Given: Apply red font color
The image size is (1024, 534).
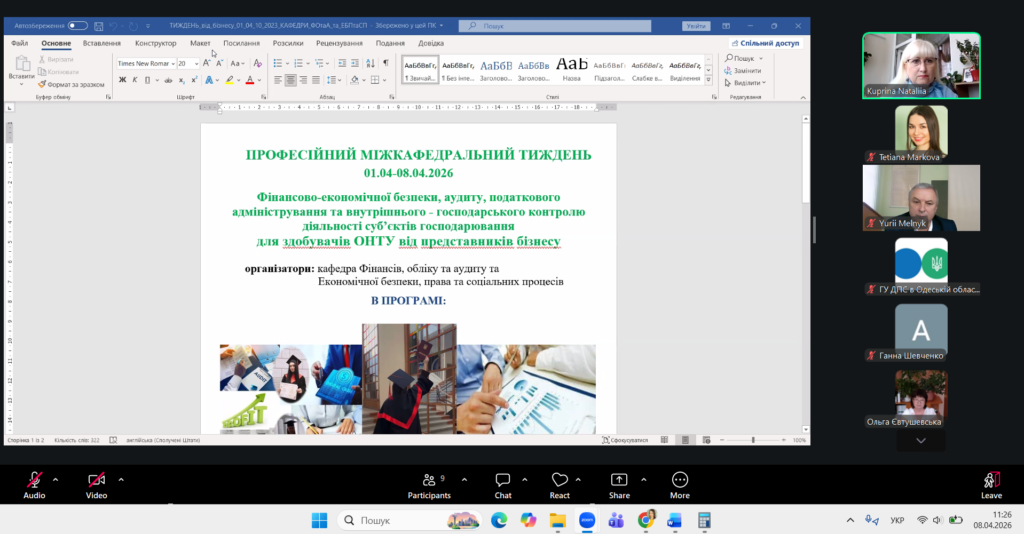Looking at the screenshot, I should (x=249, y=80).
